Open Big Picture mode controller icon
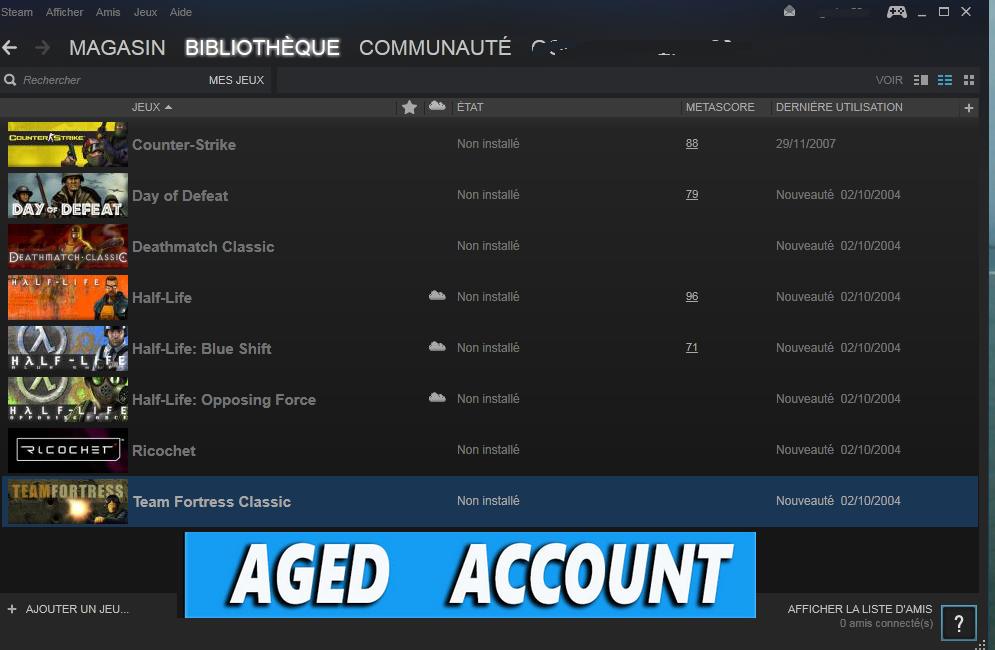 click(897, 11)
